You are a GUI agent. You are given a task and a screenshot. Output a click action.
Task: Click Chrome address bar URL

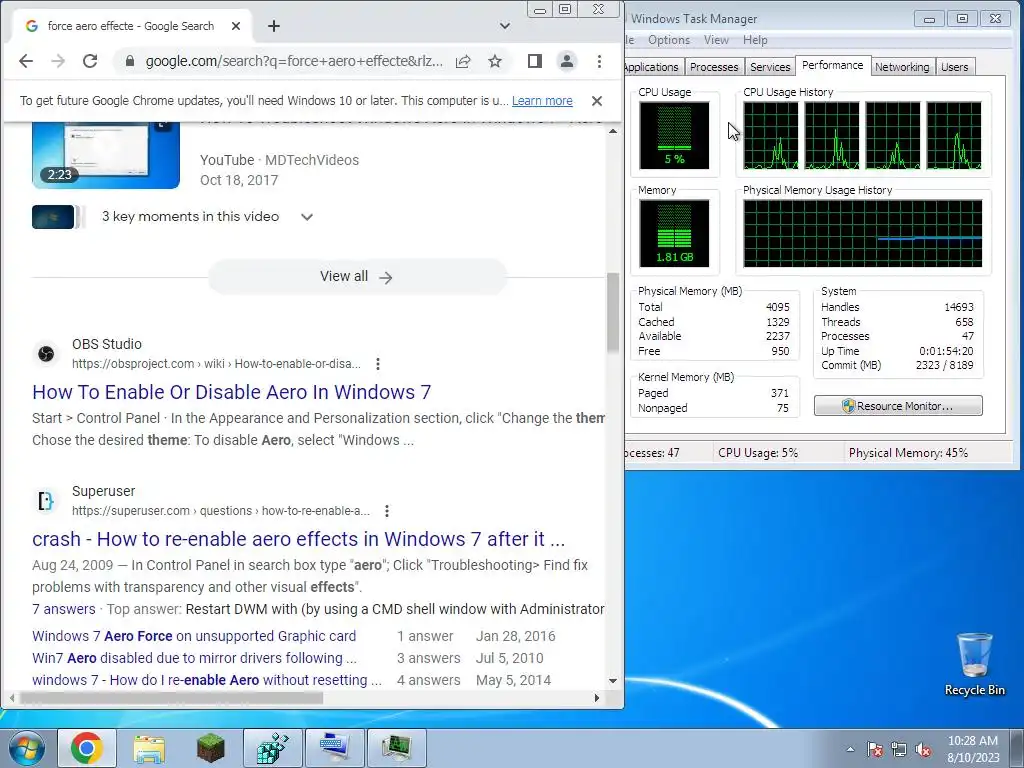tap(294, 61)
